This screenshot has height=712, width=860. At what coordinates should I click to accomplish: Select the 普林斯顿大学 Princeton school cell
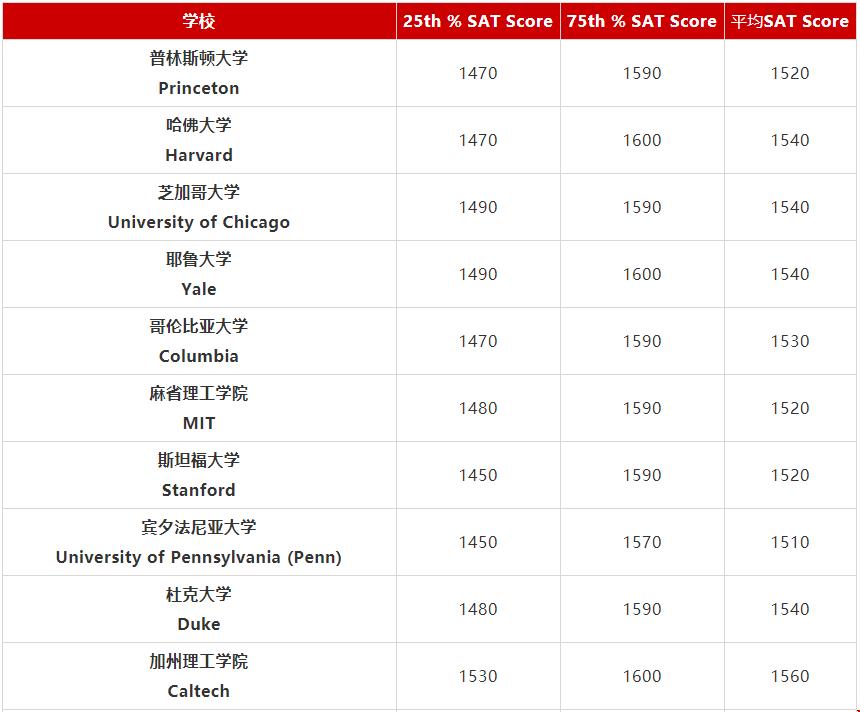pos(199,73)
